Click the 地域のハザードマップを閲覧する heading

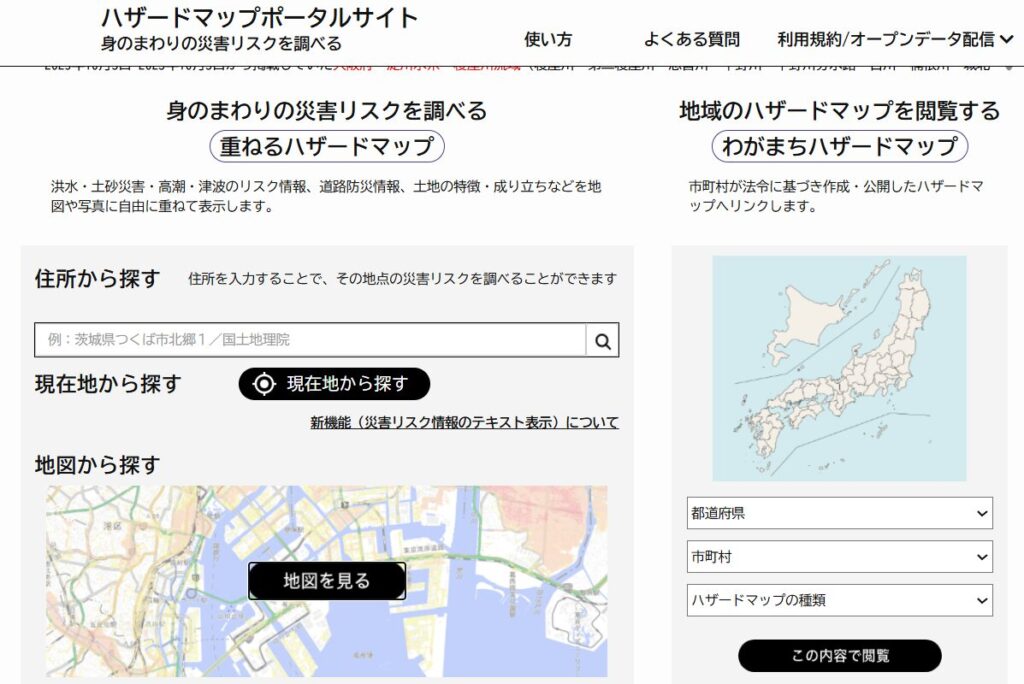pos(839,110)
